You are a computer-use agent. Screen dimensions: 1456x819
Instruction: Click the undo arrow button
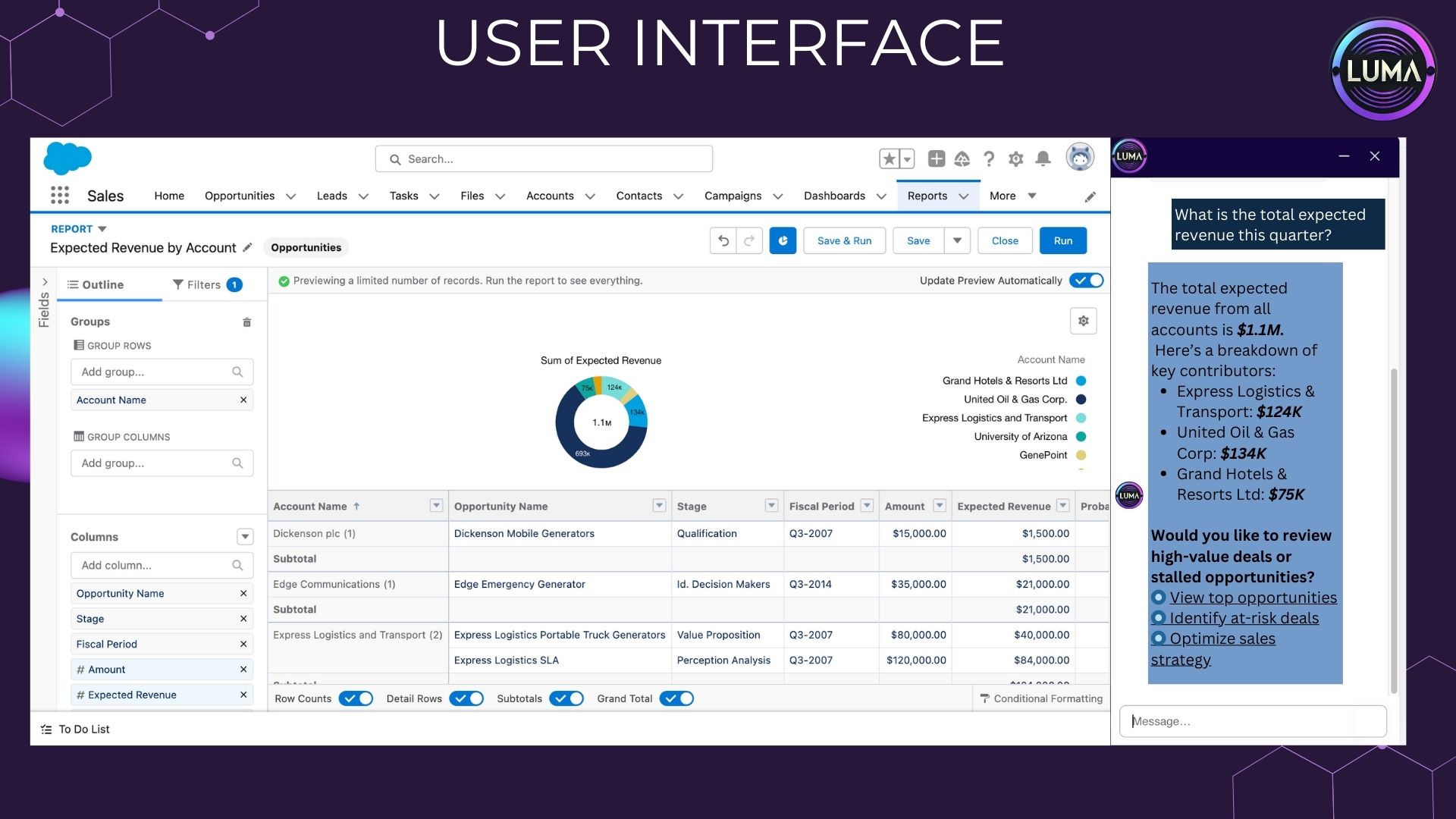coord(723,240)
